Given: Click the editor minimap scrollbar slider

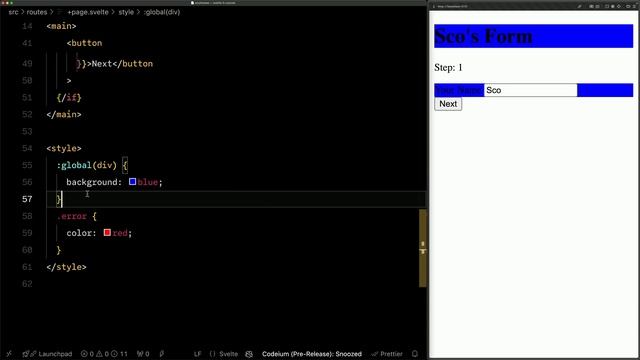Looking at the screenshot, I should pyautogui.click(x=422, y=248).
